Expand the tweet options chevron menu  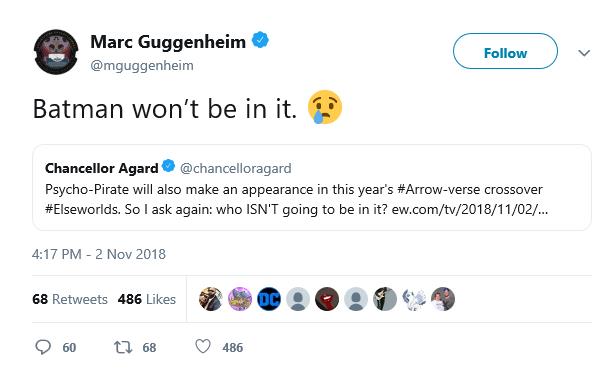coord(584,53)
